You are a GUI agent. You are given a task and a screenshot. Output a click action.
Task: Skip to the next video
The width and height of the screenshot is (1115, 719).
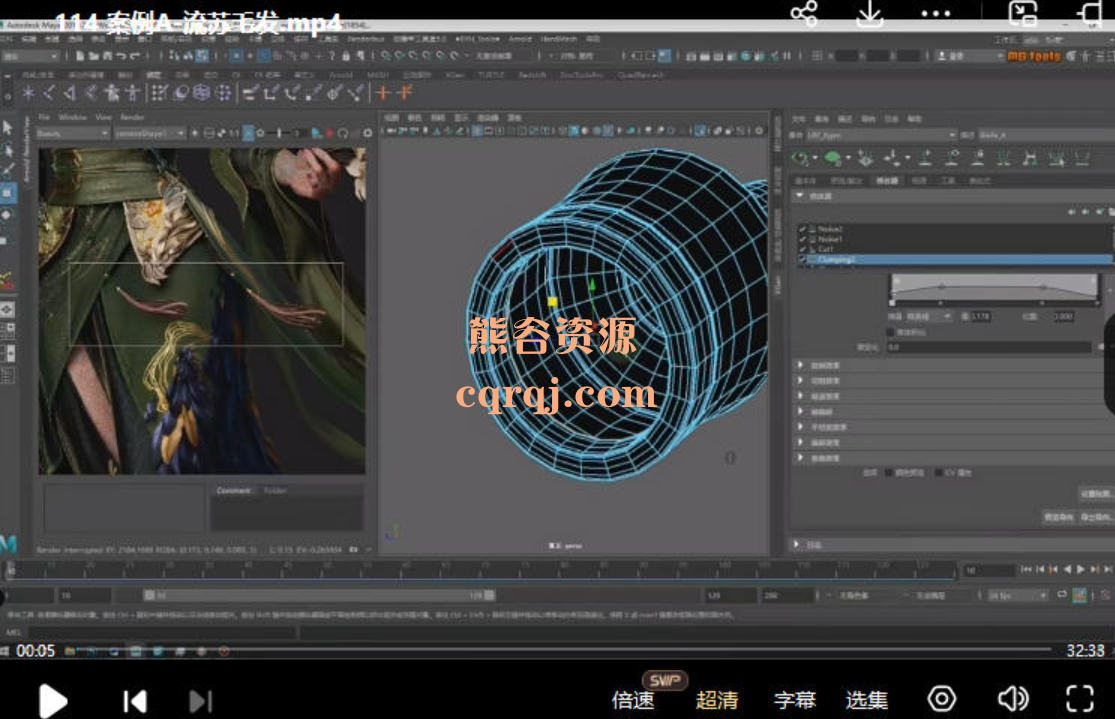tap(201, 701)
